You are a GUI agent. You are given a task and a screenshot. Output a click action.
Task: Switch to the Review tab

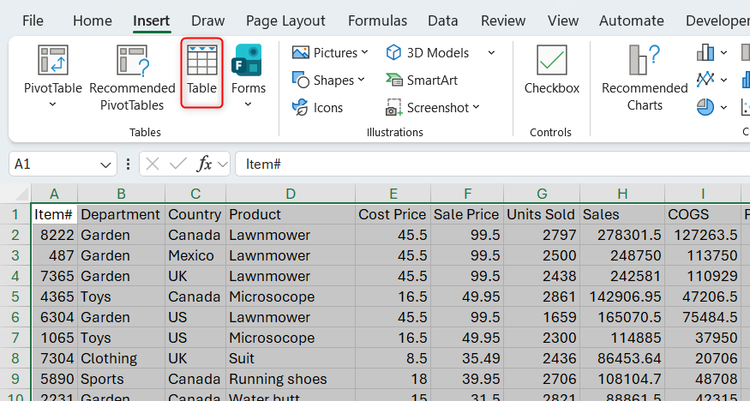point(503,21)
